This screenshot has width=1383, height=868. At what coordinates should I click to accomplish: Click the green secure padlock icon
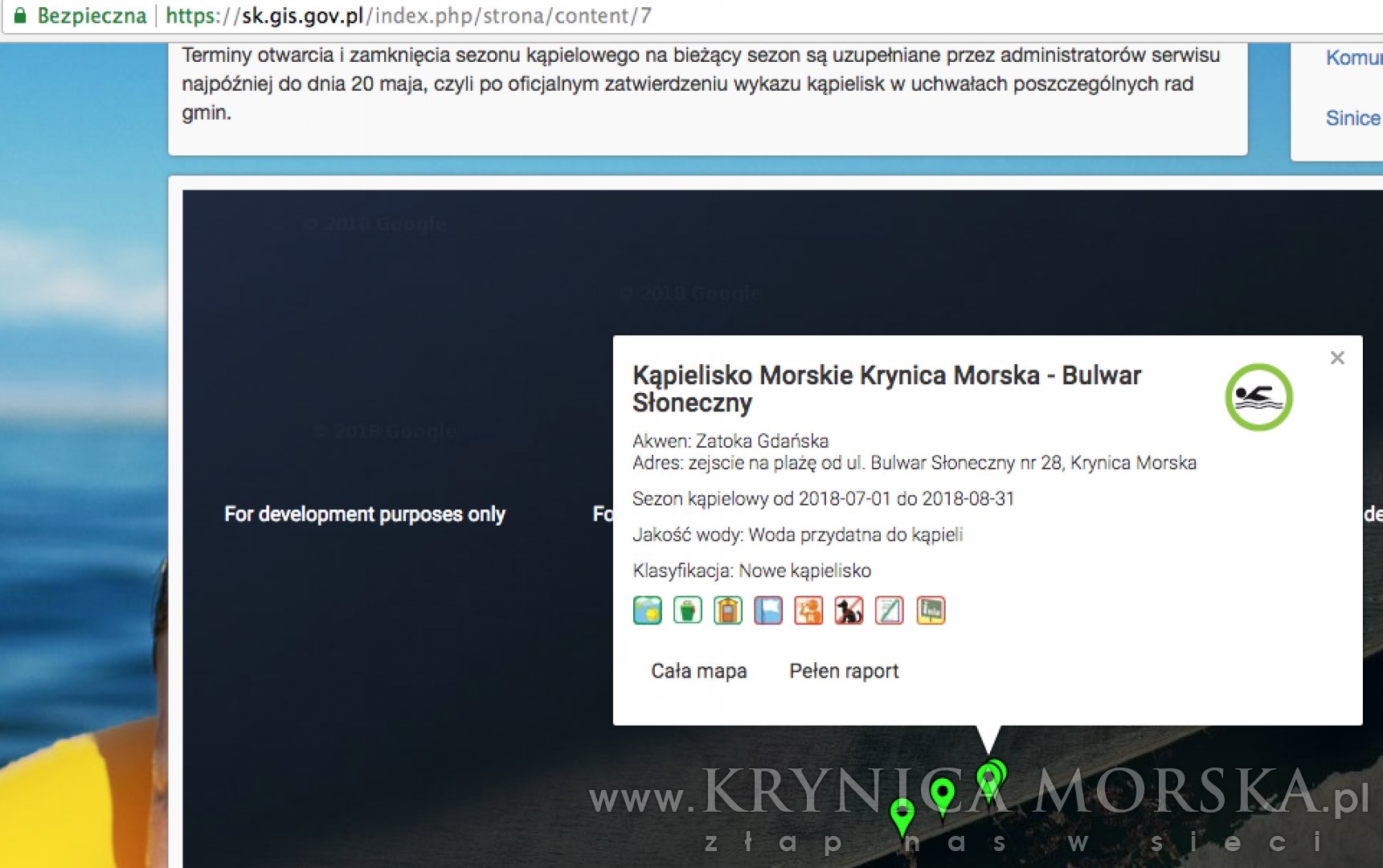pos(20,15)
